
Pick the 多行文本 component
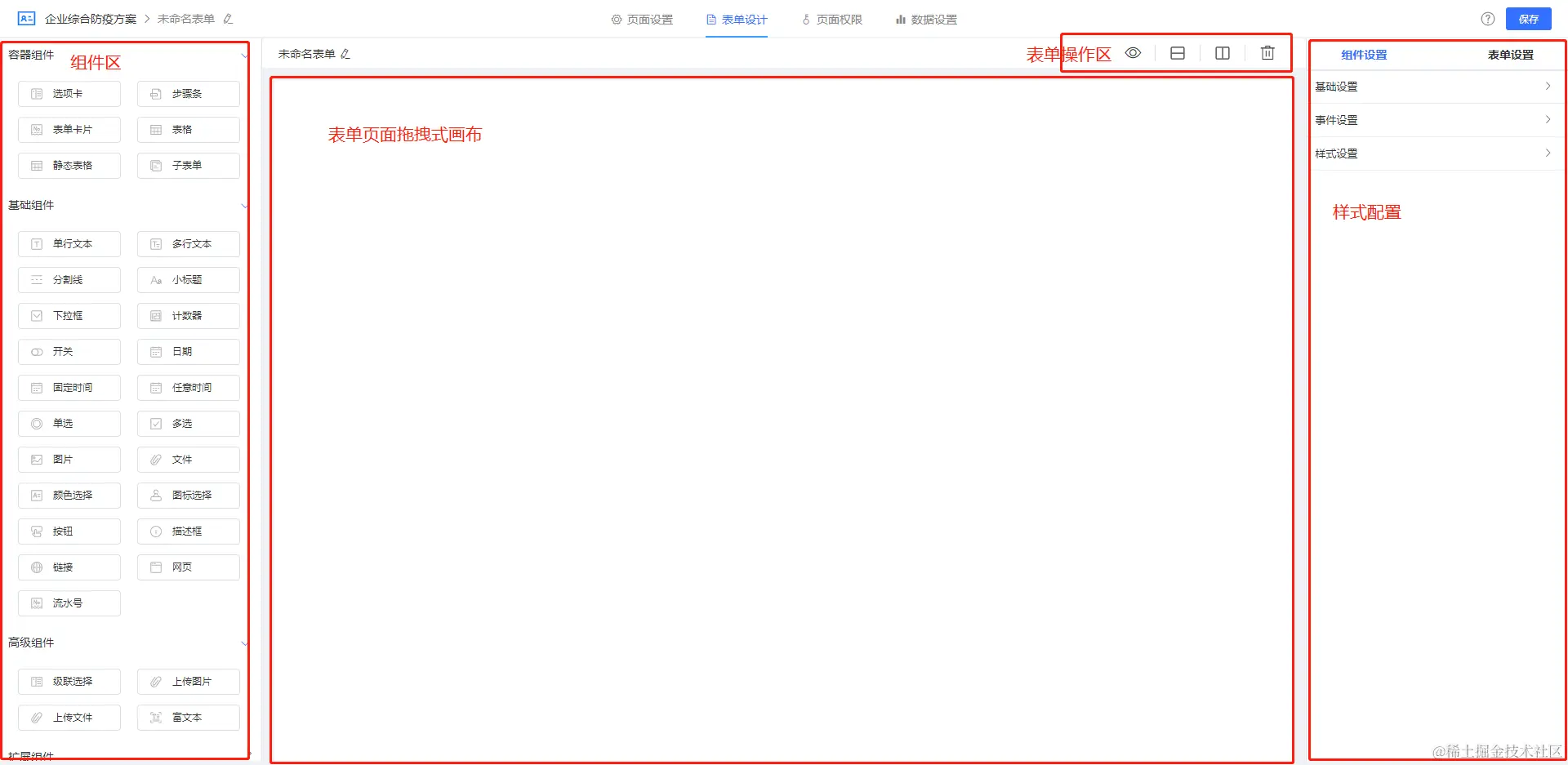click(189, 244)
